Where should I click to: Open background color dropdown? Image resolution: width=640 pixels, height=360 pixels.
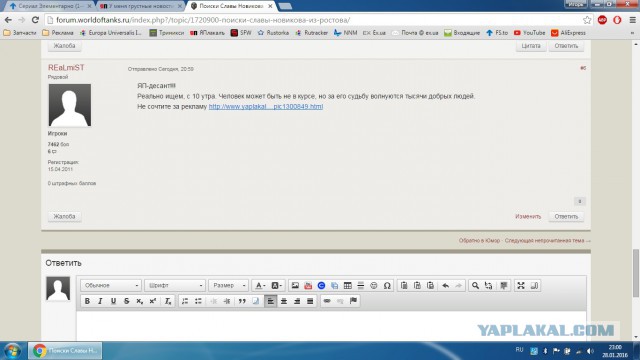[276, 285]
